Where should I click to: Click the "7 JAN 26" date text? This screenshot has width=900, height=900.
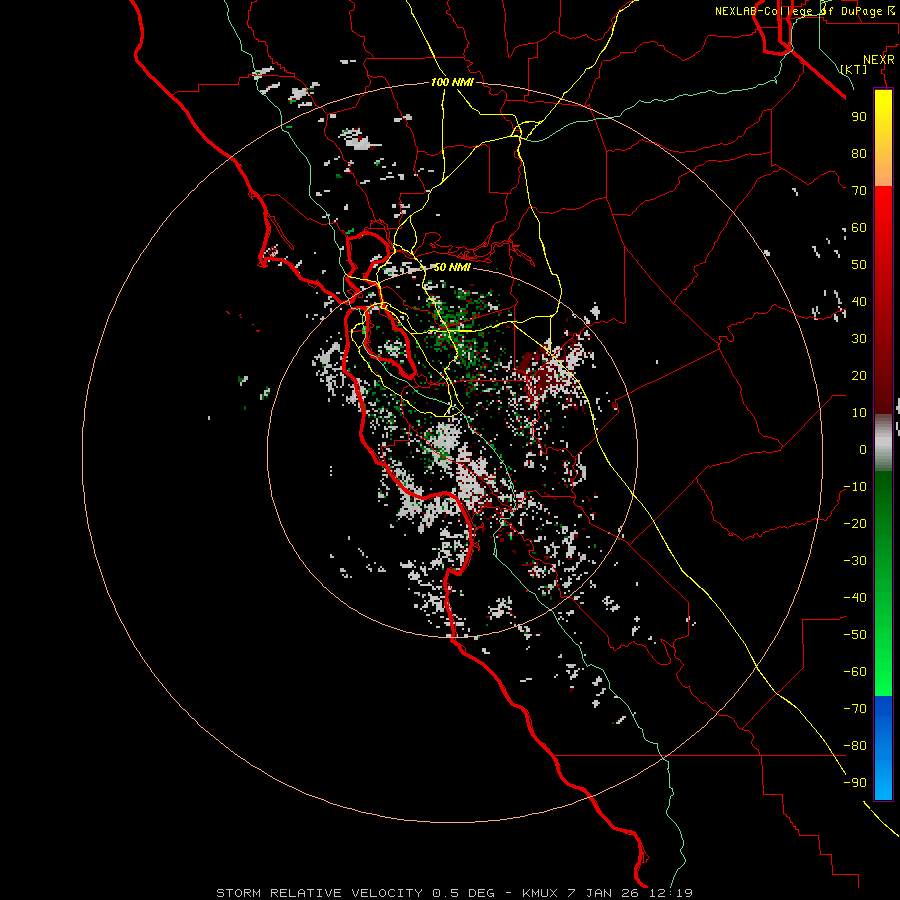[604, 893]
